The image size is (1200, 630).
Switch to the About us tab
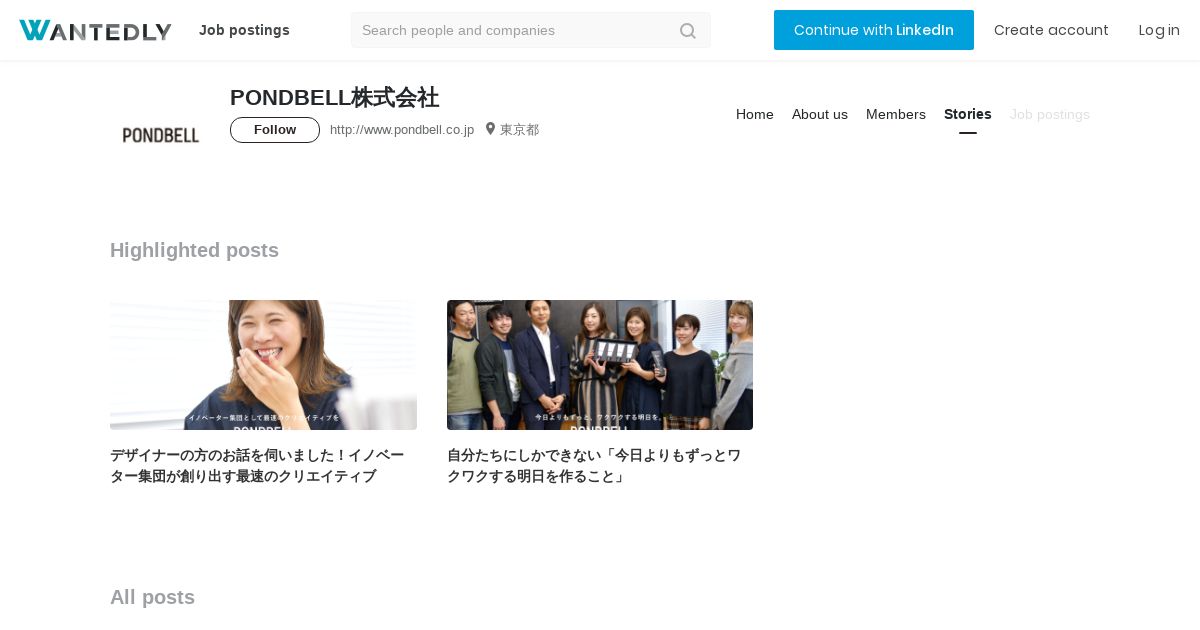coord(820,114)
